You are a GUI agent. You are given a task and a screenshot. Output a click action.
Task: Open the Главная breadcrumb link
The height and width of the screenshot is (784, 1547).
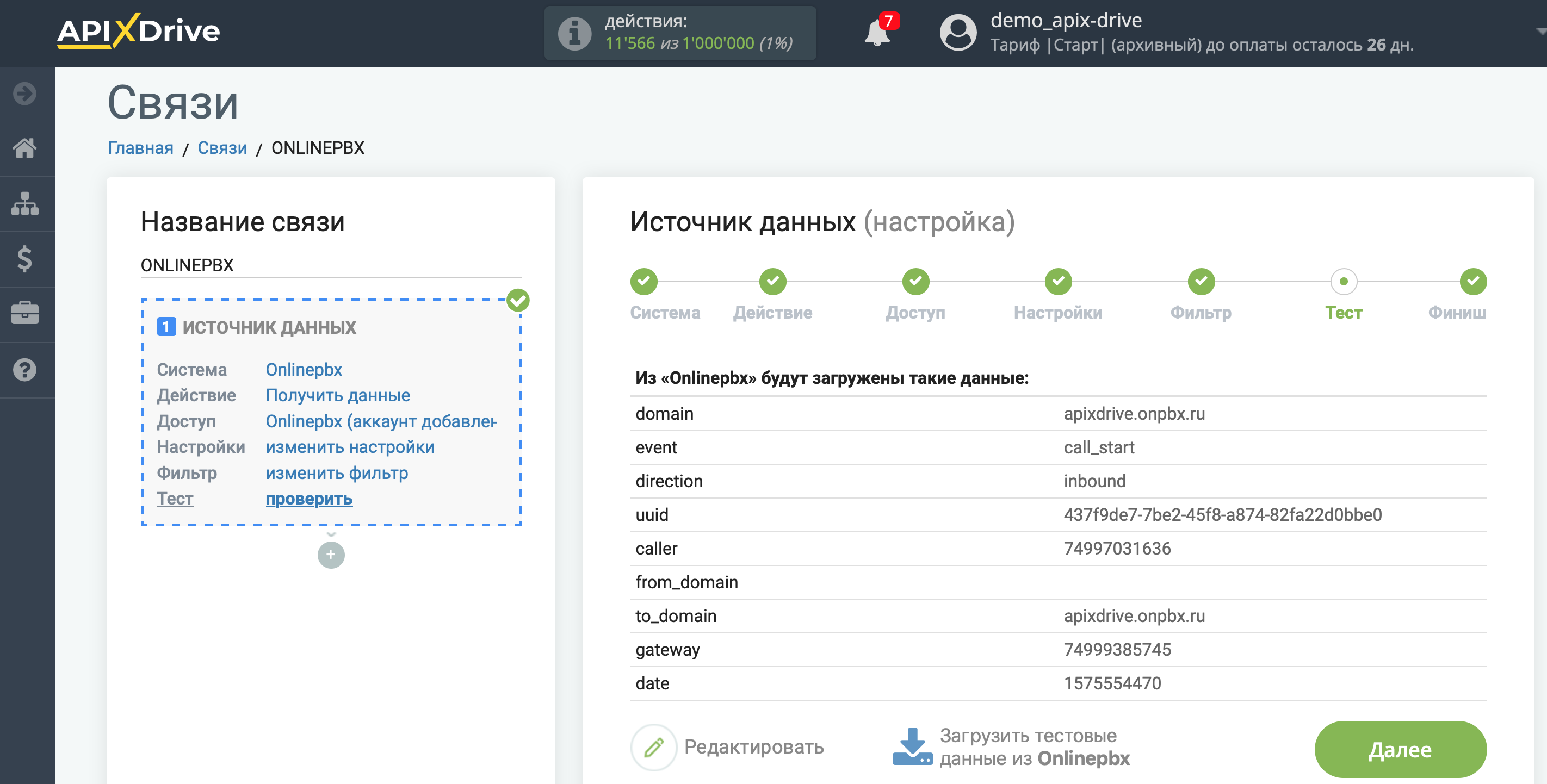click(140, 148)
